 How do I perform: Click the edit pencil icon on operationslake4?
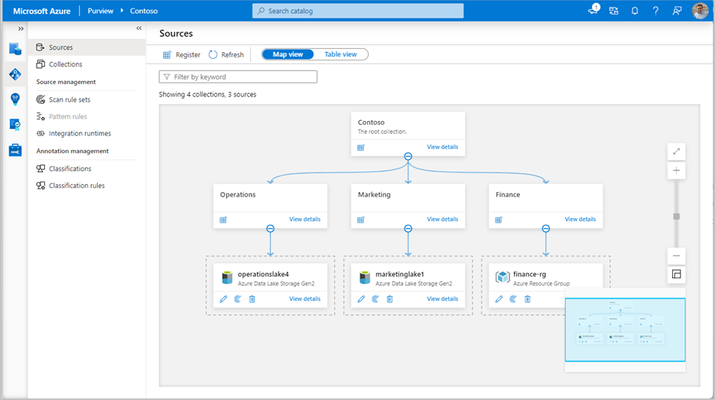[x=223, y=299]
